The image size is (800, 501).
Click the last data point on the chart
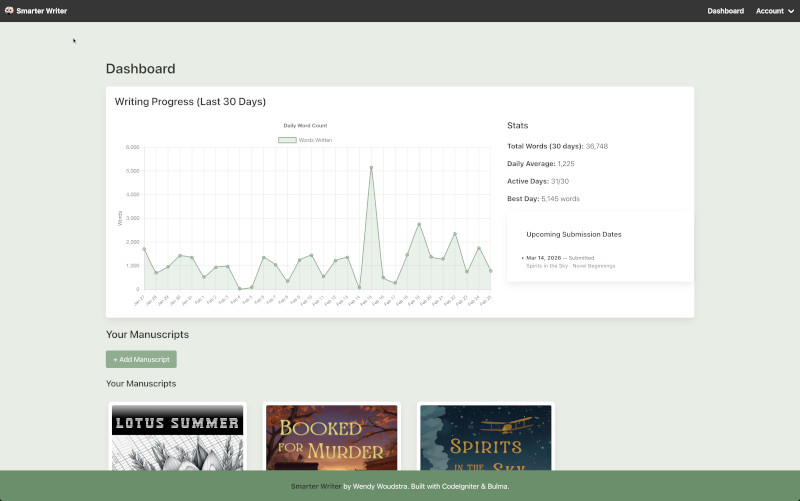pos(491,271)
